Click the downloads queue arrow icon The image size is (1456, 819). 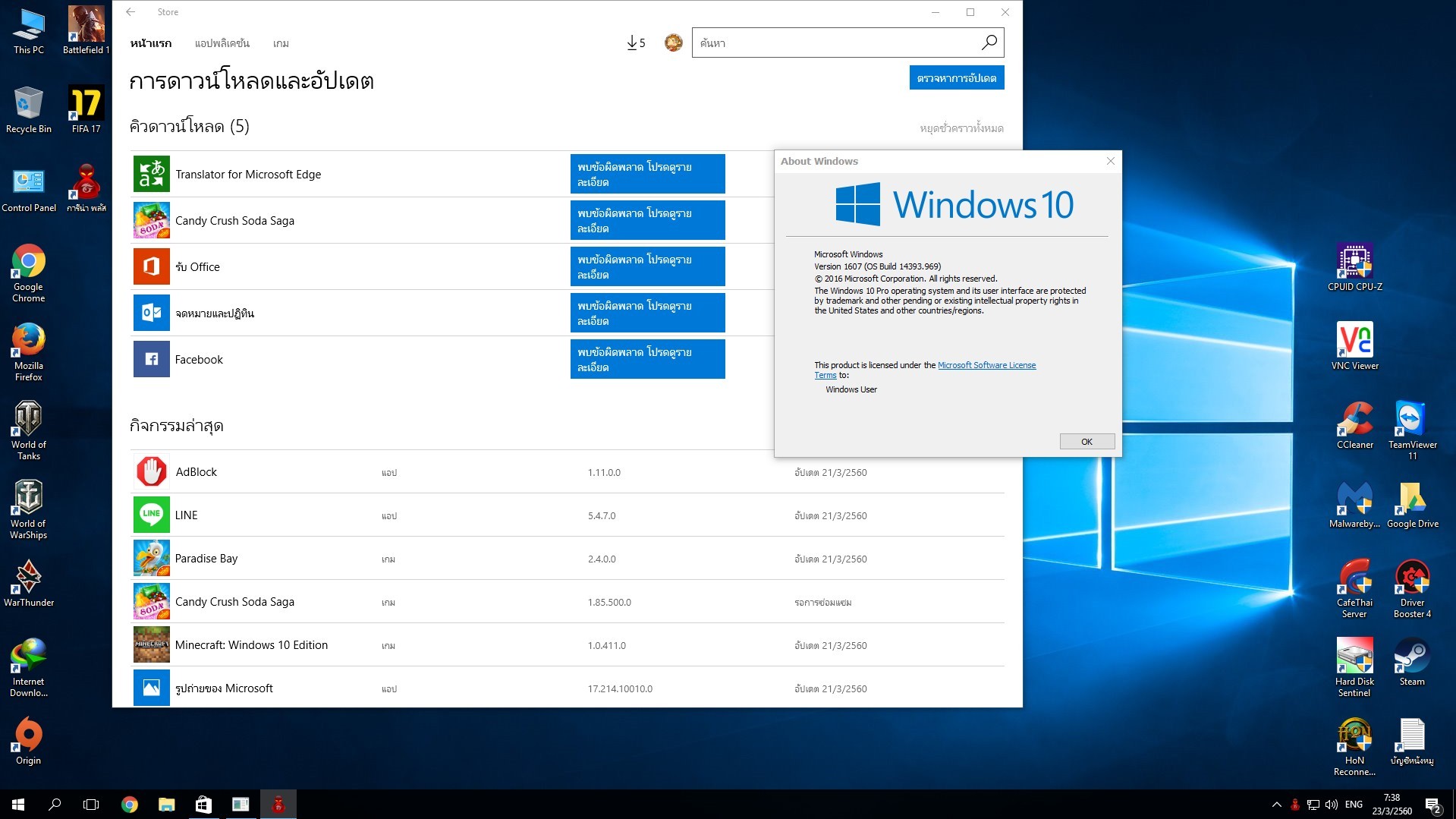pyautogui.click(x=632, y=43)
